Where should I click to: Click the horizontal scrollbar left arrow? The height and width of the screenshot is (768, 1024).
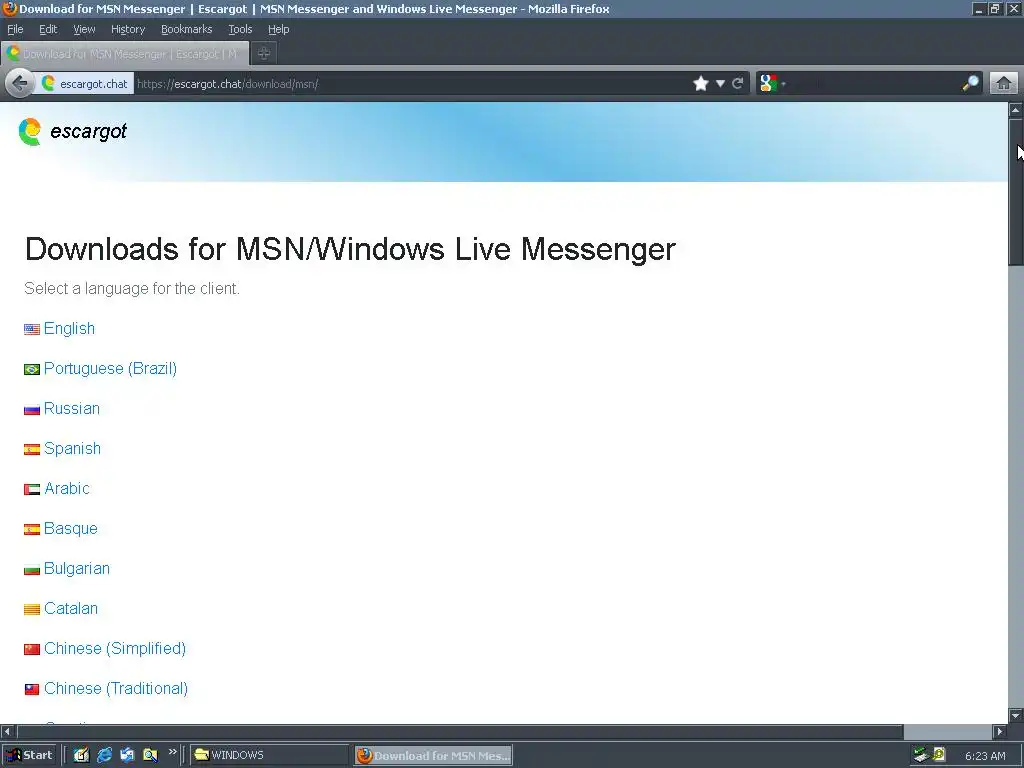pos(7,731)
